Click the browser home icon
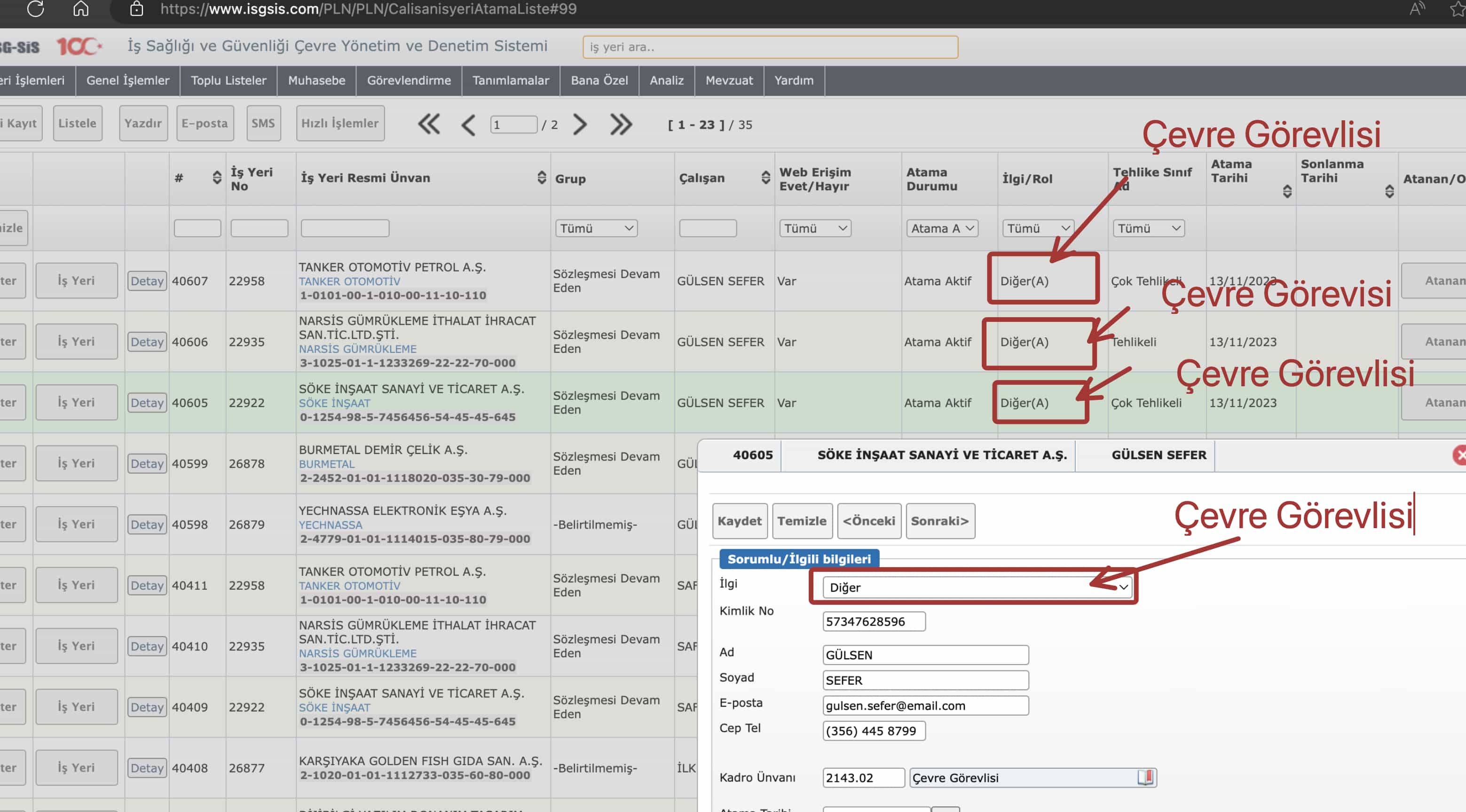 pyautogui.click(x=81, y=9)
